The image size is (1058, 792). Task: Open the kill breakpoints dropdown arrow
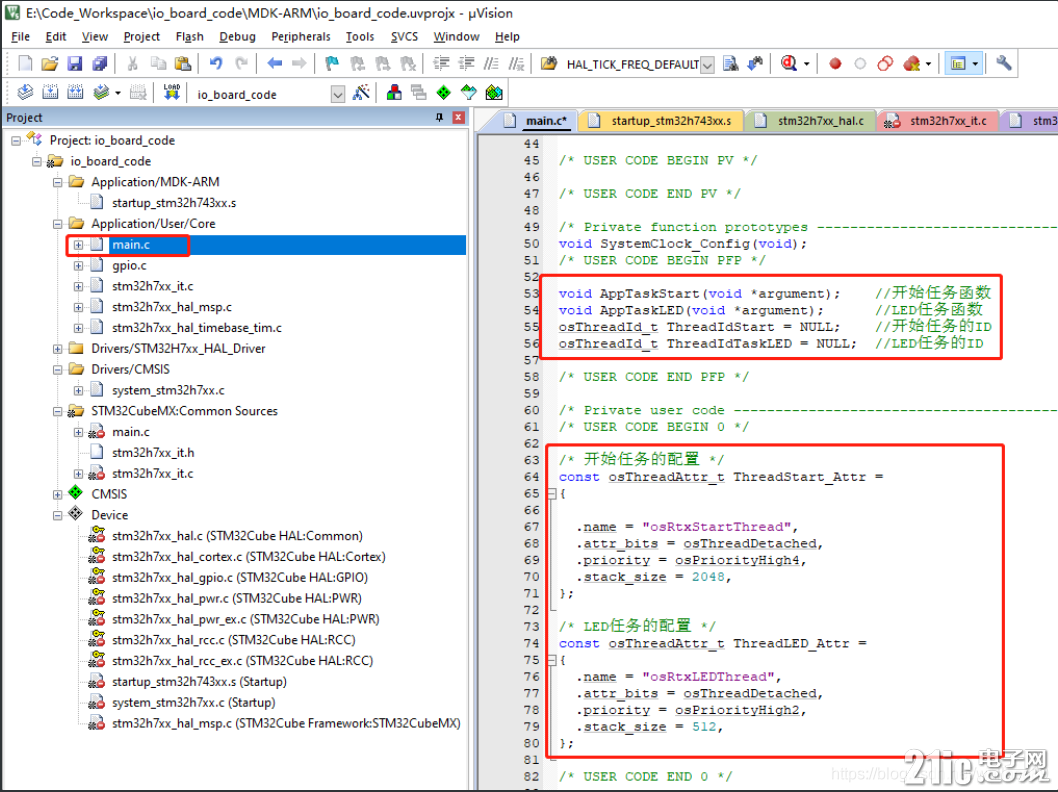[x=929, y=64]
